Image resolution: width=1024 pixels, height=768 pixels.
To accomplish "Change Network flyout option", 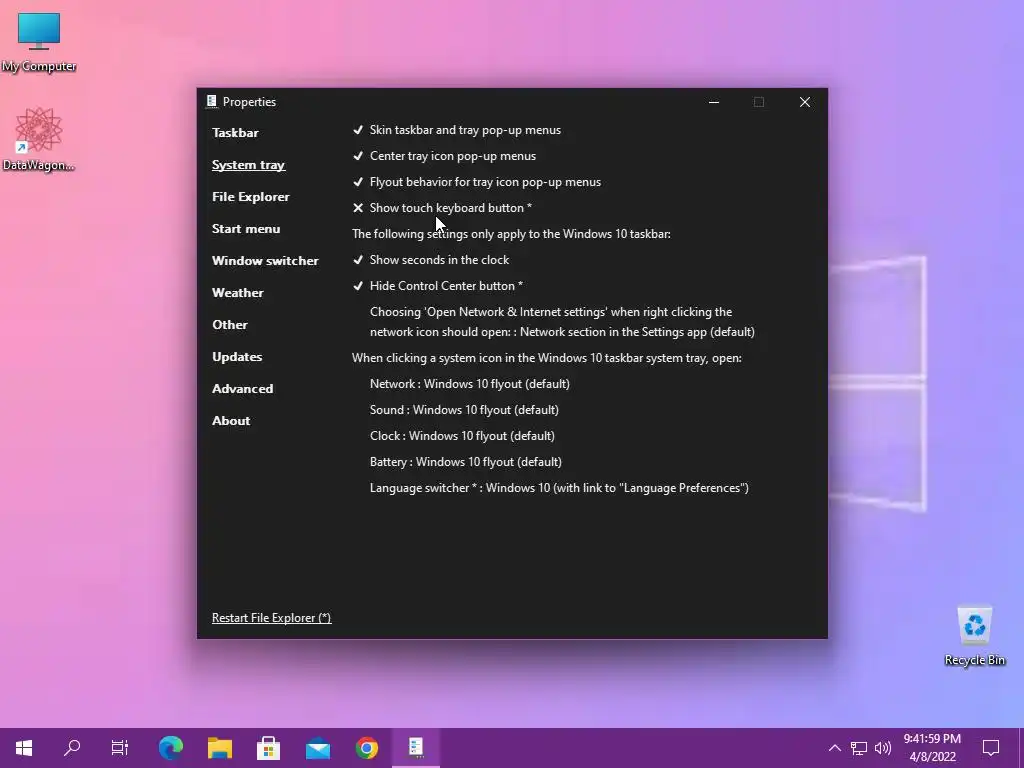I will (x=470, y=384).
